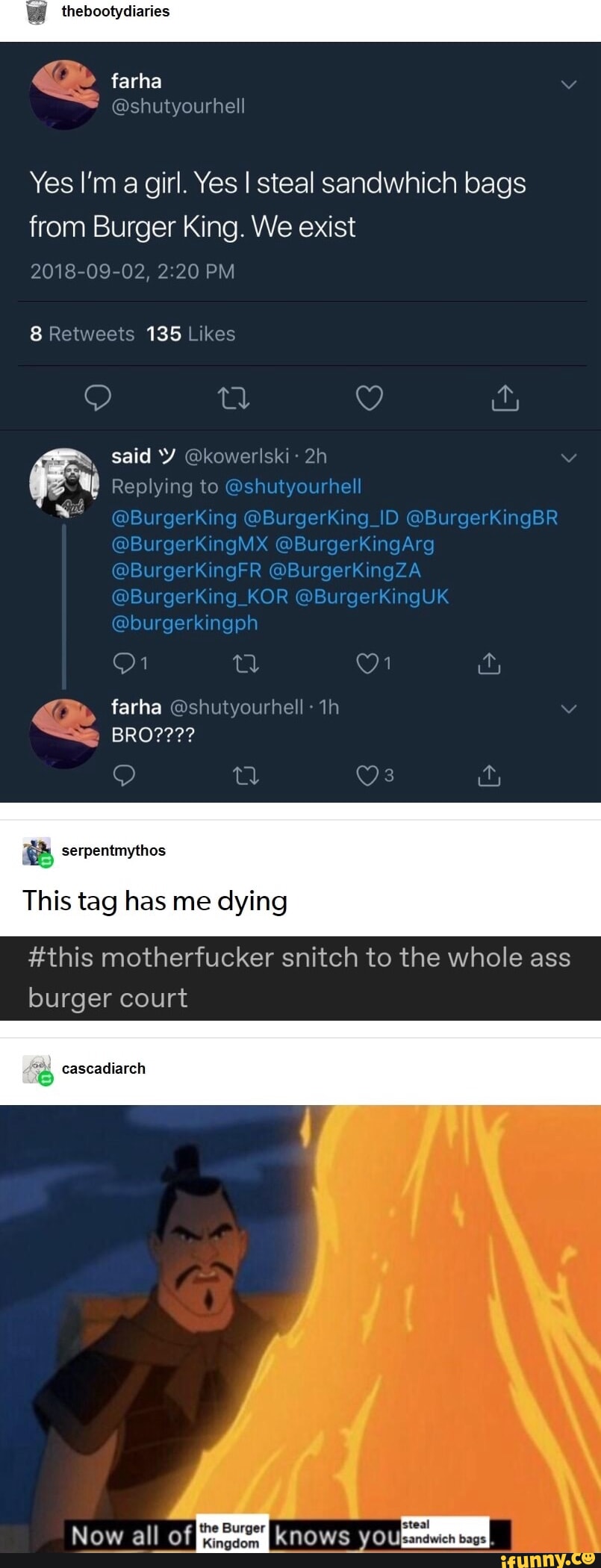
Task: Click thebootydiaries avatar at top
Action: coord(36,12)
